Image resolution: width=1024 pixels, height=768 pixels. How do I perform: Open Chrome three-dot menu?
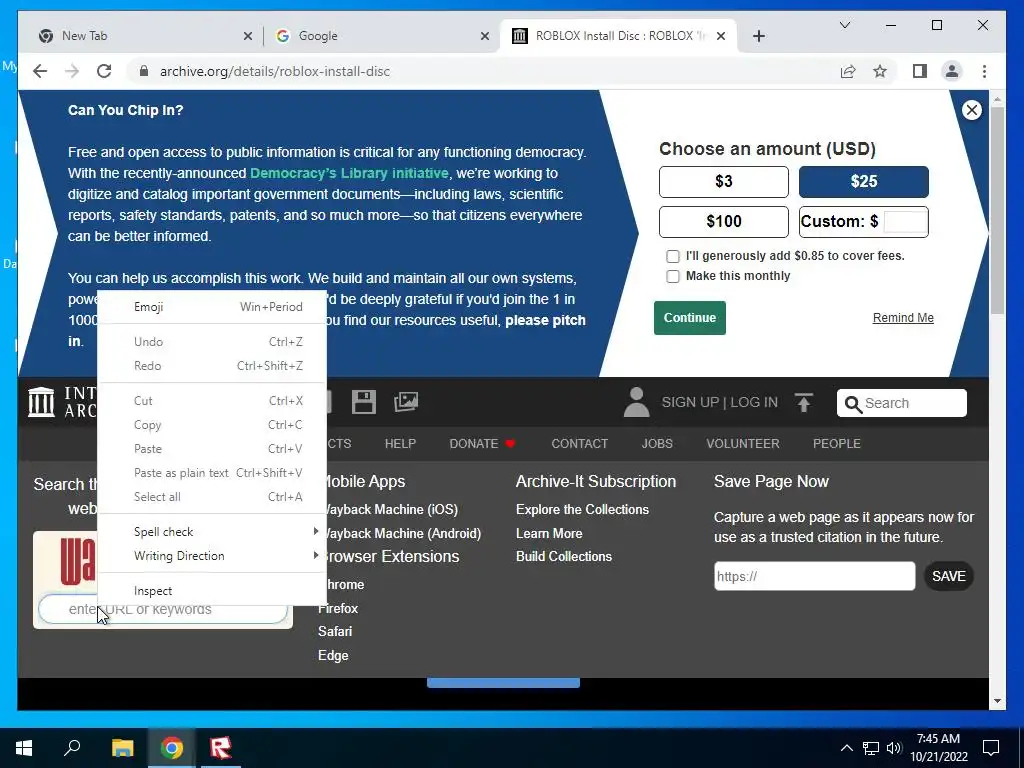[x=984, y=71]
